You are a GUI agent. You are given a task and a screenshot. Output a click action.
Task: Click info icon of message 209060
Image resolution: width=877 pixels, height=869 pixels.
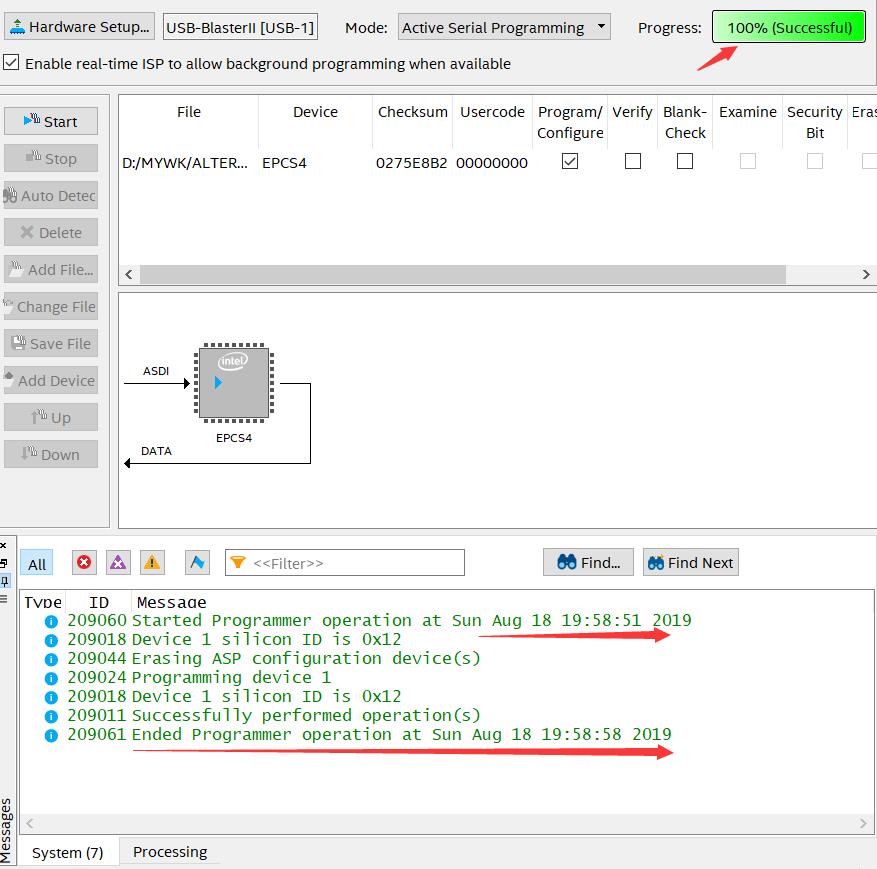pyautogui.click(x=51, y=621)
